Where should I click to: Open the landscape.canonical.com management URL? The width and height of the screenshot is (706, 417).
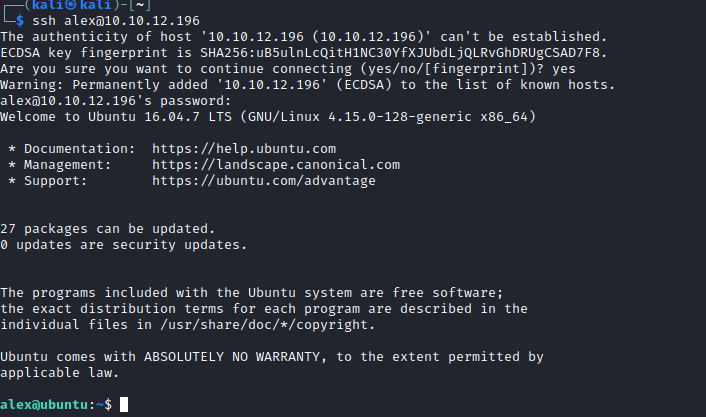tap(275, 165)
